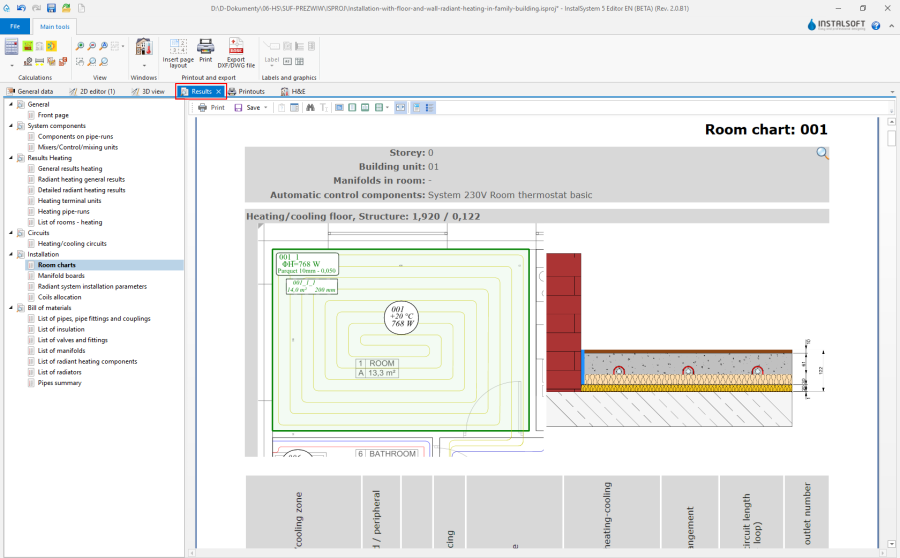This screenshot has height=558, width=900.
Task: Collapse the Results Heating tree group
Action: pos(11,157)
